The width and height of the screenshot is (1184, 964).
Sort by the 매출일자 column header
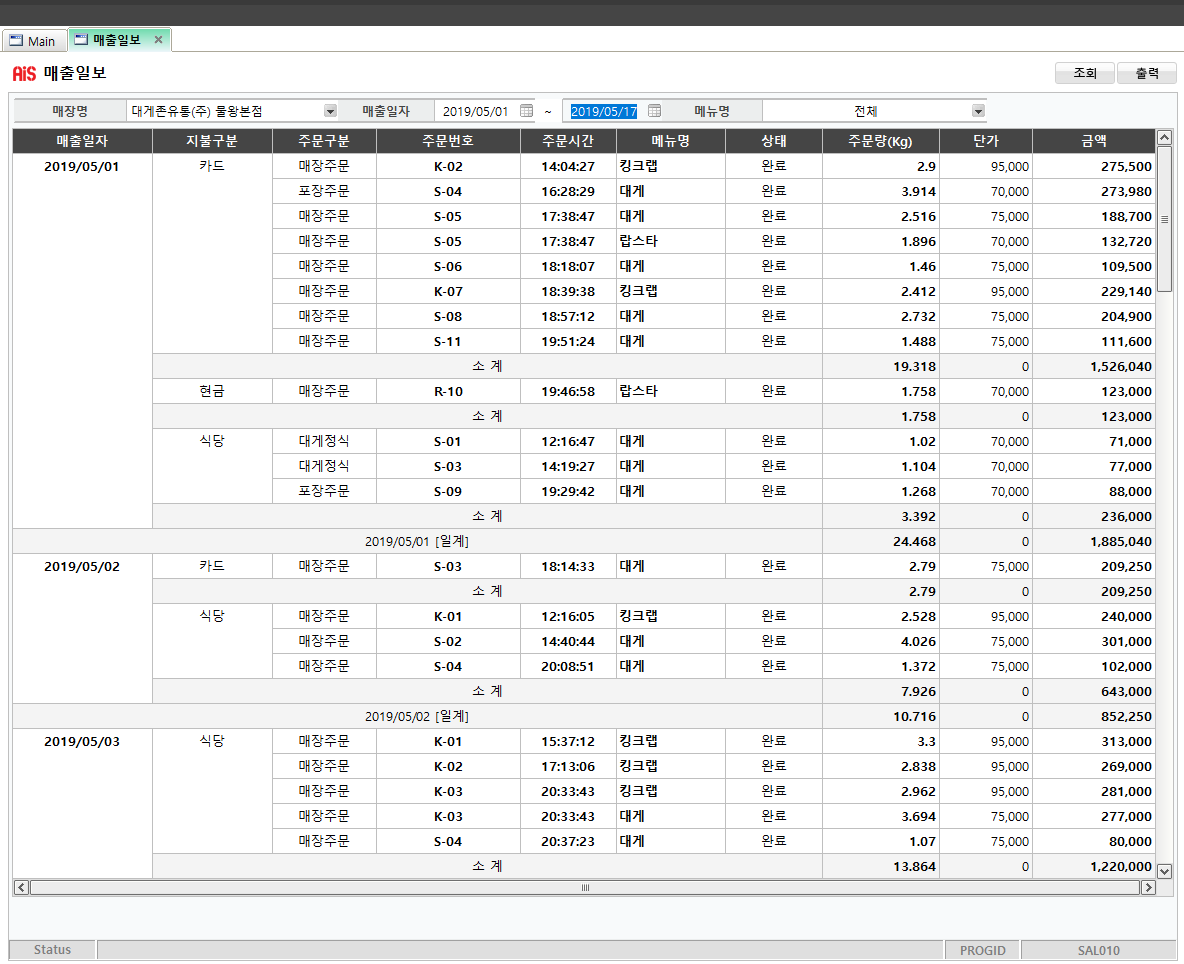coord(82,141)
